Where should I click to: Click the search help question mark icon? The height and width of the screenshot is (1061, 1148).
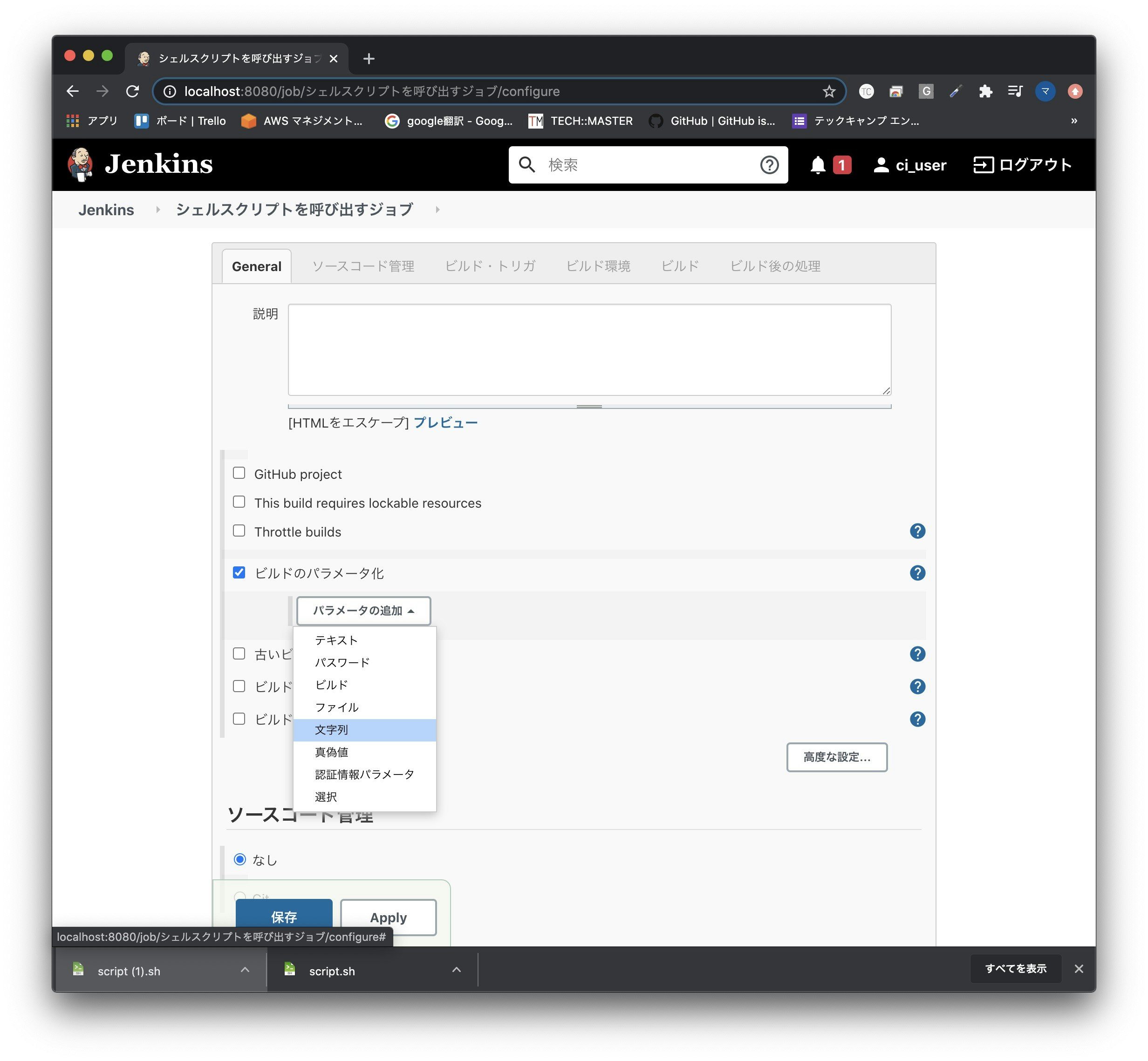pyautogui.click(x=769, y=165)
